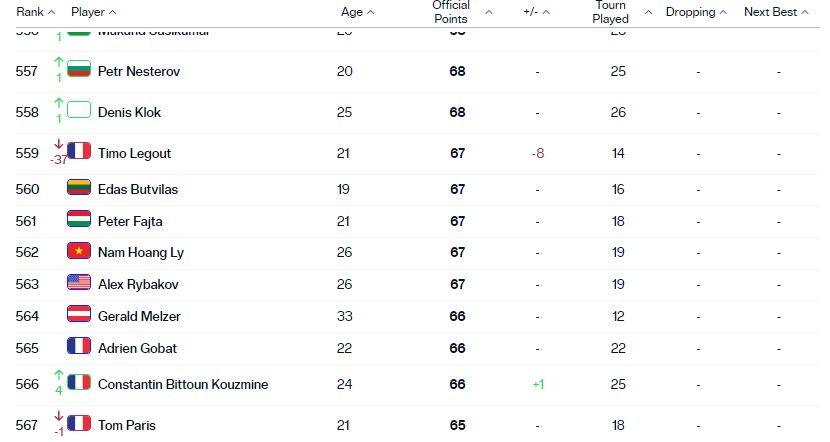Click the French flag beside Timo Legout
Image resolution: width=830 pixels, height=442 pixels.
click(x=79, y=150)
